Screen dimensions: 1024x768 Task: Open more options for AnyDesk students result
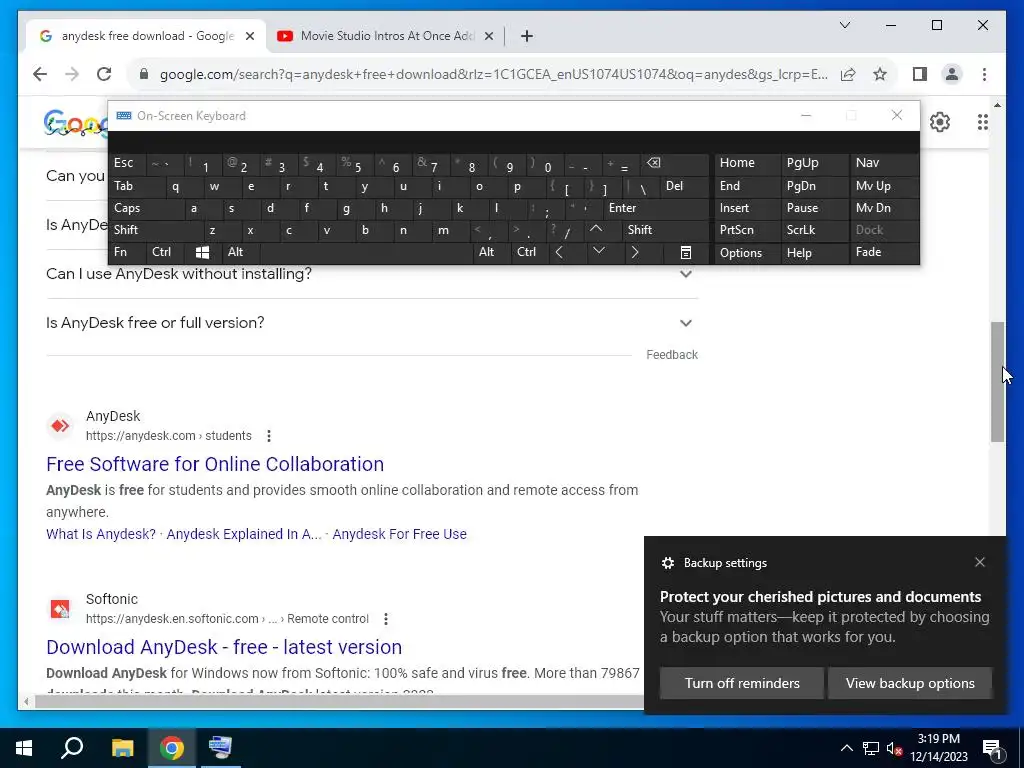click(x=269, y=436)
